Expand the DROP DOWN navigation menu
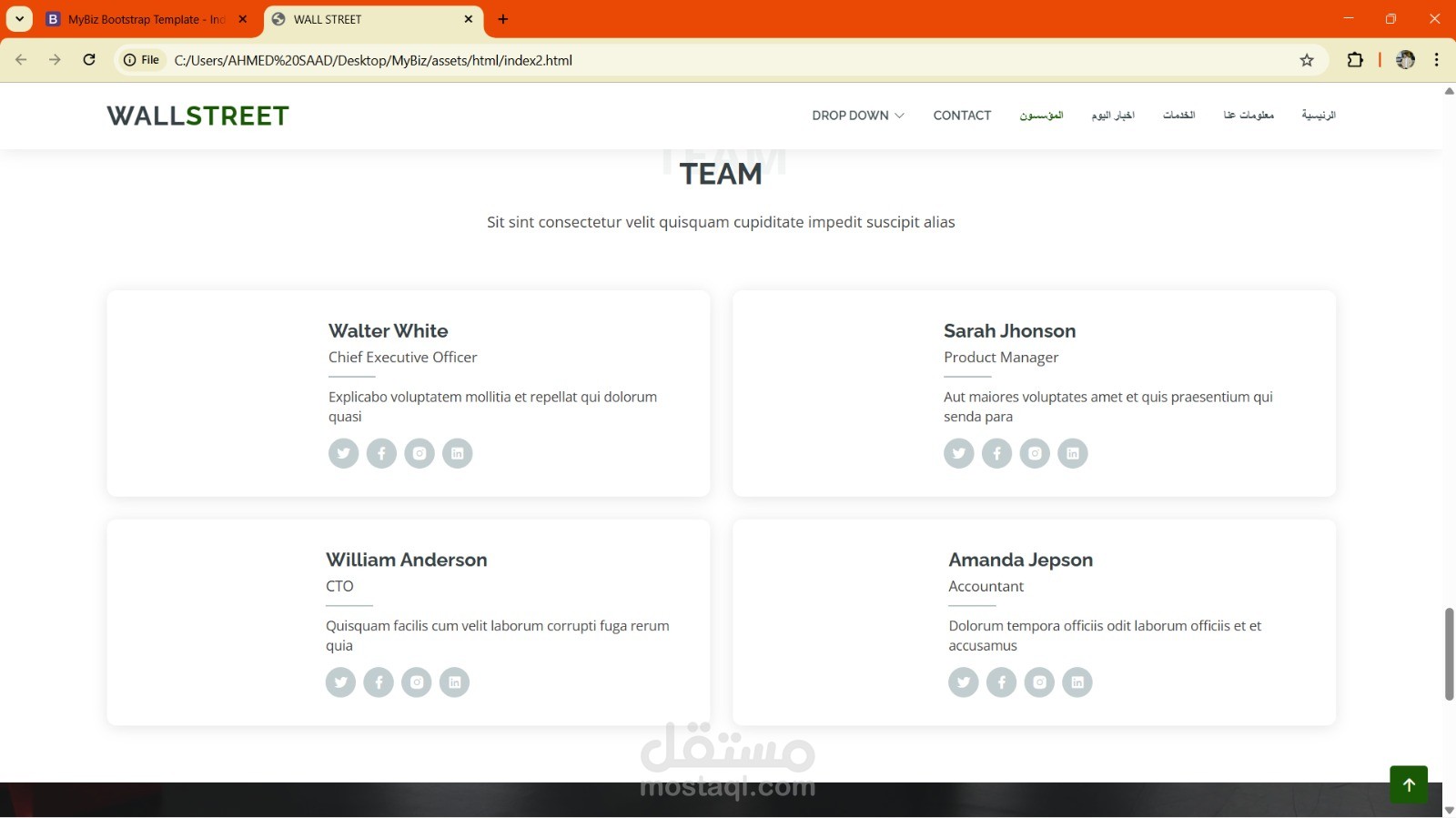The height and width of the screenshot is (818, 1456). click(x=858, y=116)
